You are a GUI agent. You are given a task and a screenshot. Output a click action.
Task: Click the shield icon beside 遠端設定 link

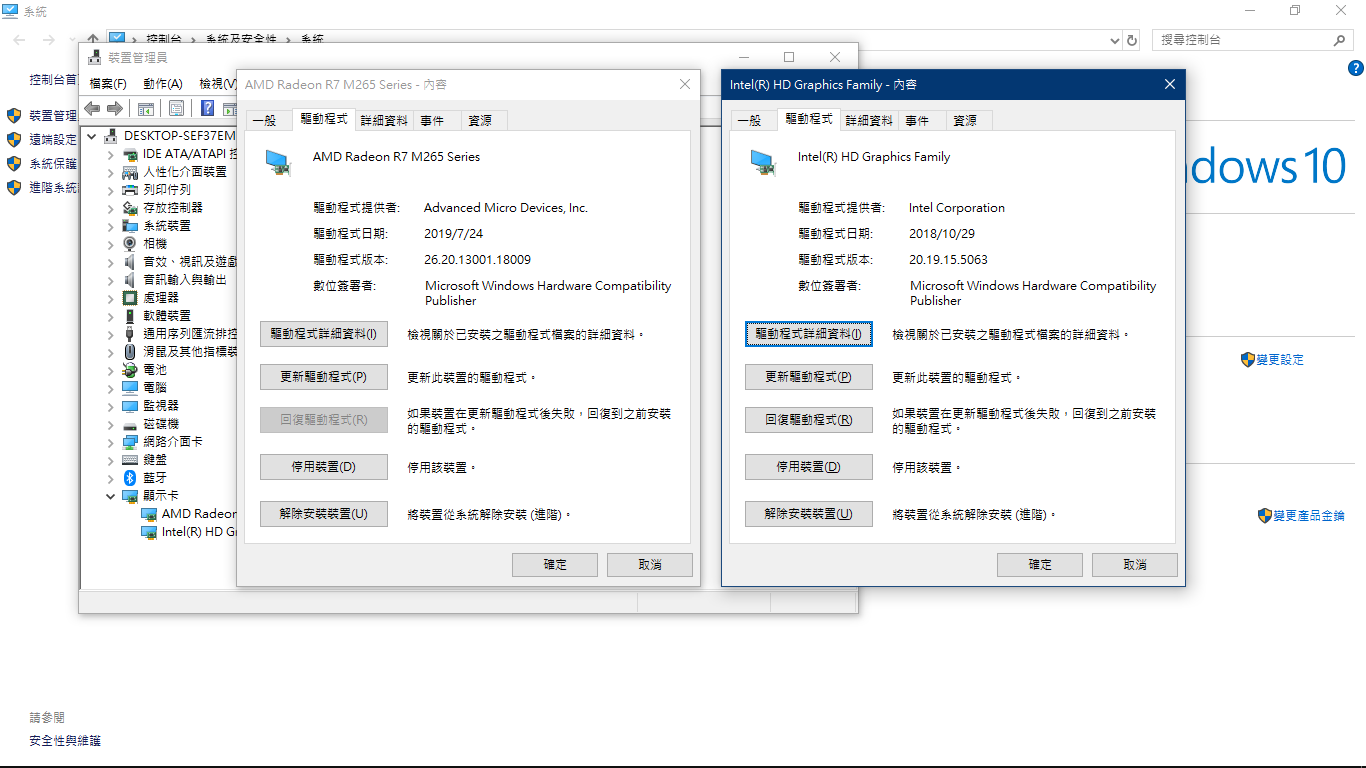pos(14,140)
